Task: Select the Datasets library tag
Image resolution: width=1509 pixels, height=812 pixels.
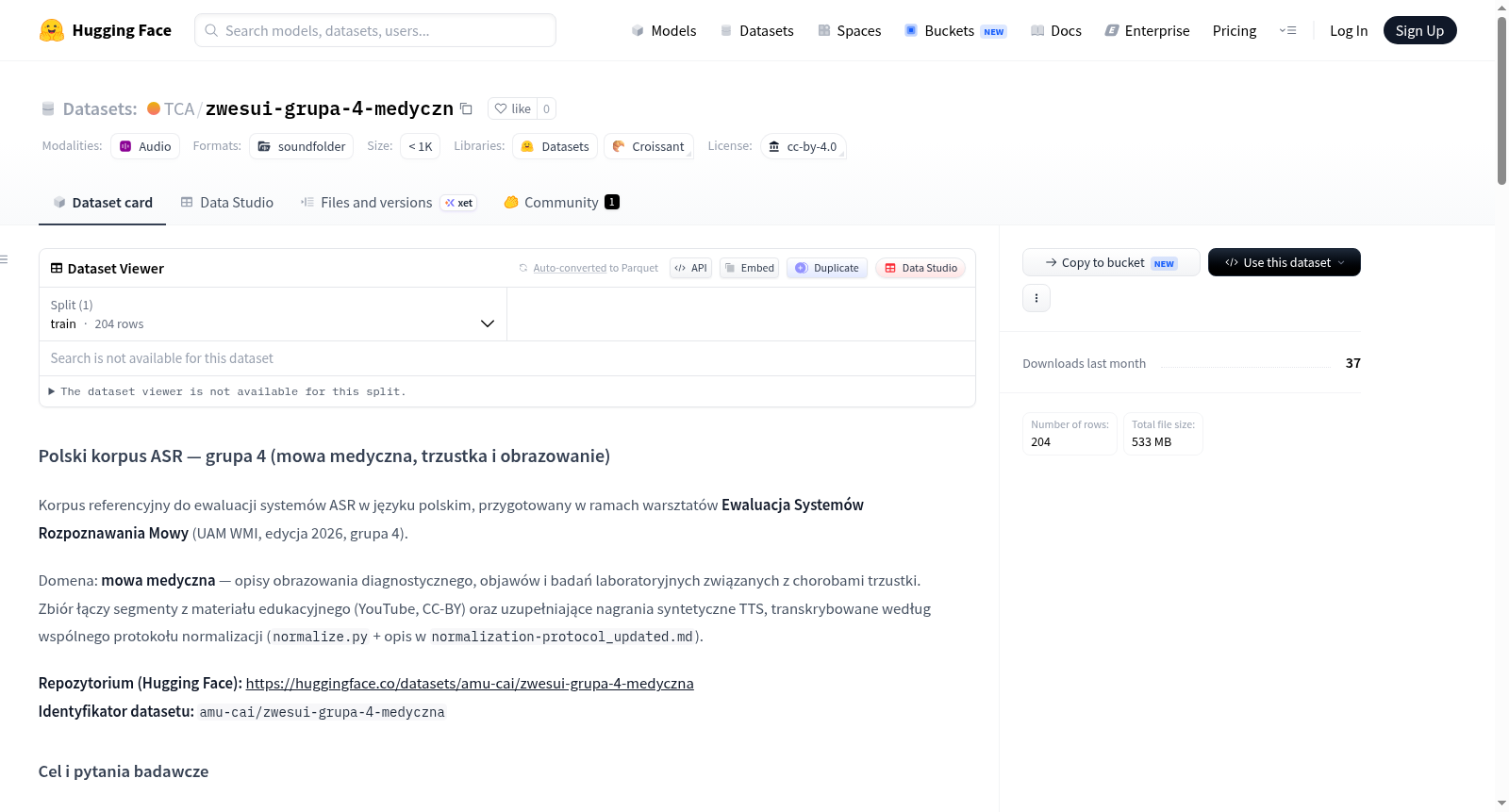Action: (555, 146)
